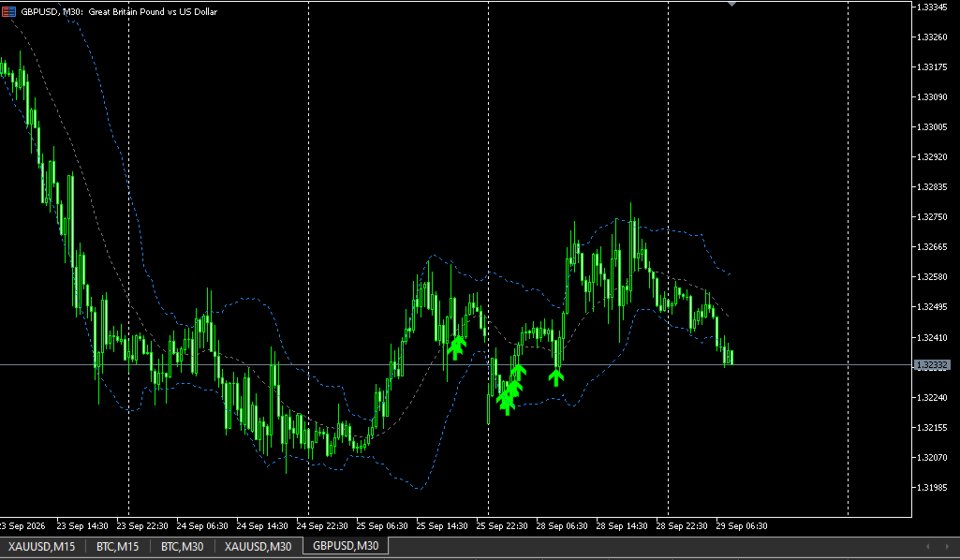The height and width of the screenshot is (560, 960).
Task: Open the XAUUSD,M30 chart tab
Action: tap(258, 546)
